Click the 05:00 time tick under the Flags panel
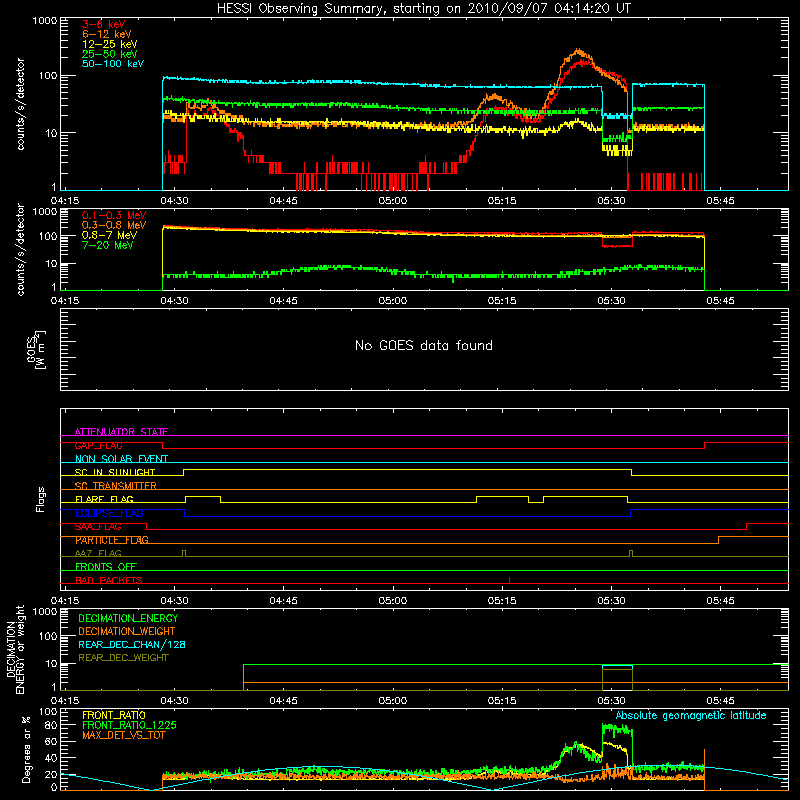Image resolution: width=800 pixels, height=800 pixels. [393, 601]
